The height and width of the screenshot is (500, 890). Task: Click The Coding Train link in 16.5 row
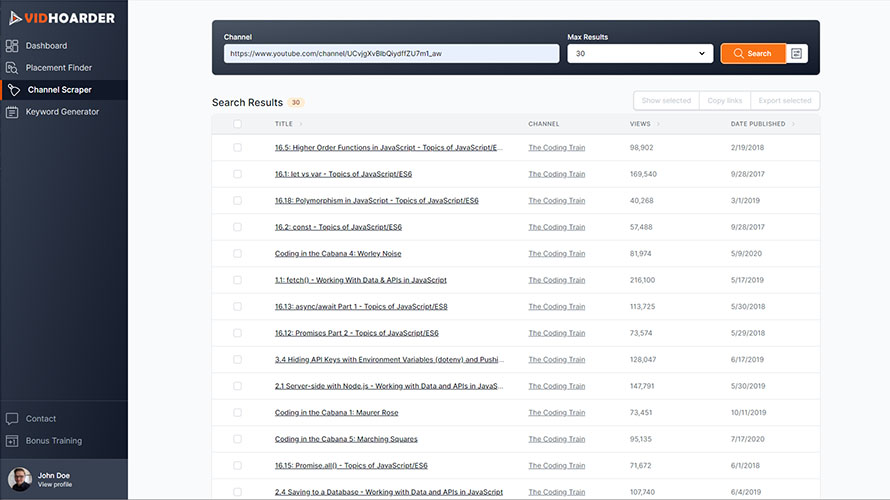(556, 148)
